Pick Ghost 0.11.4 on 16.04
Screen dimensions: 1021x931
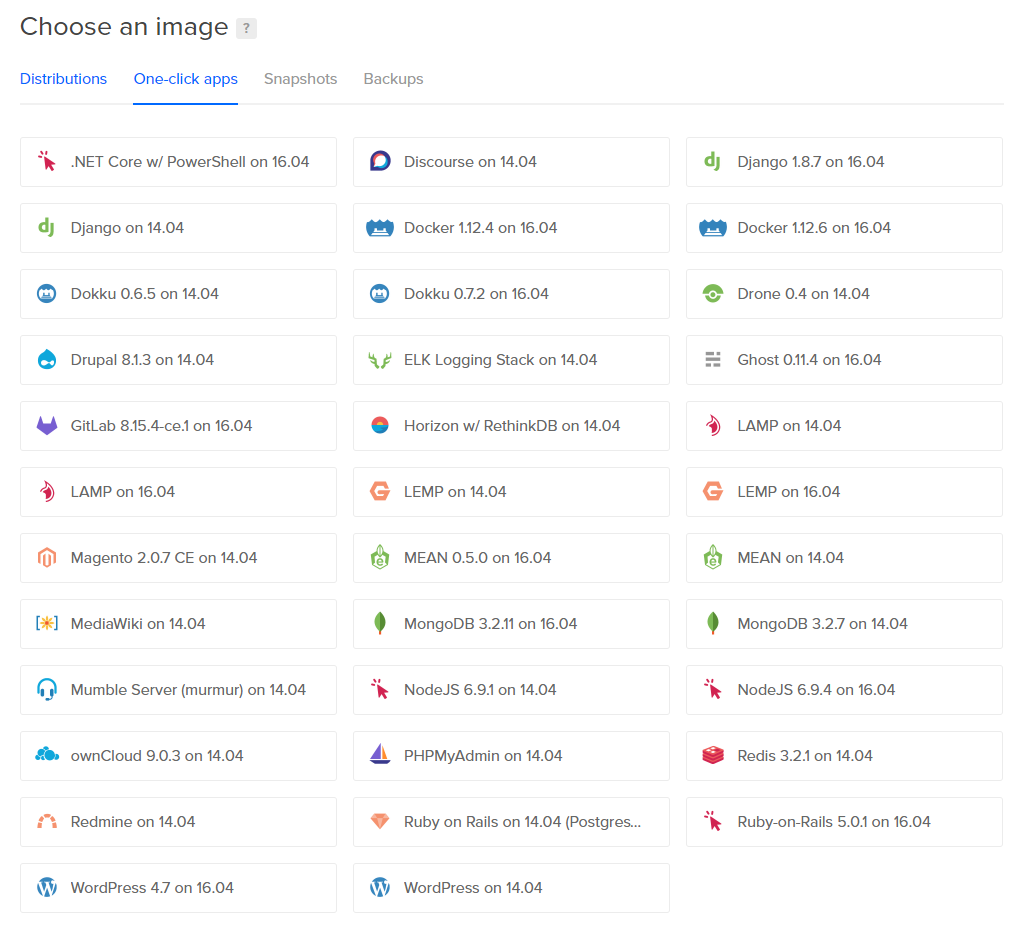pyautogui.click(x=844, y=359)
